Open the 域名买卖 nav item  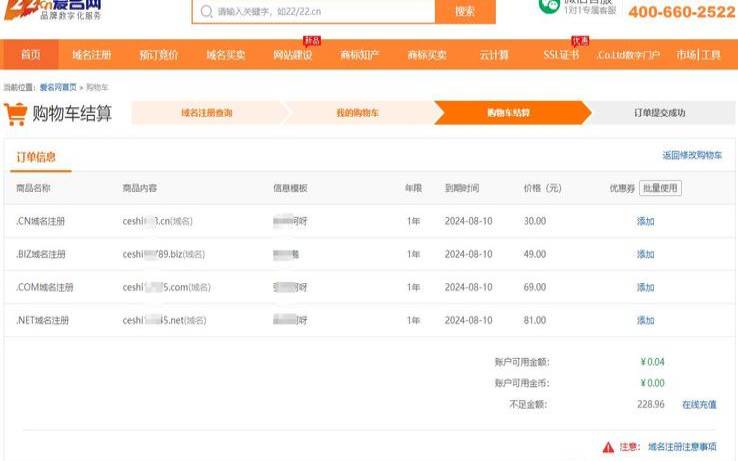226,55
